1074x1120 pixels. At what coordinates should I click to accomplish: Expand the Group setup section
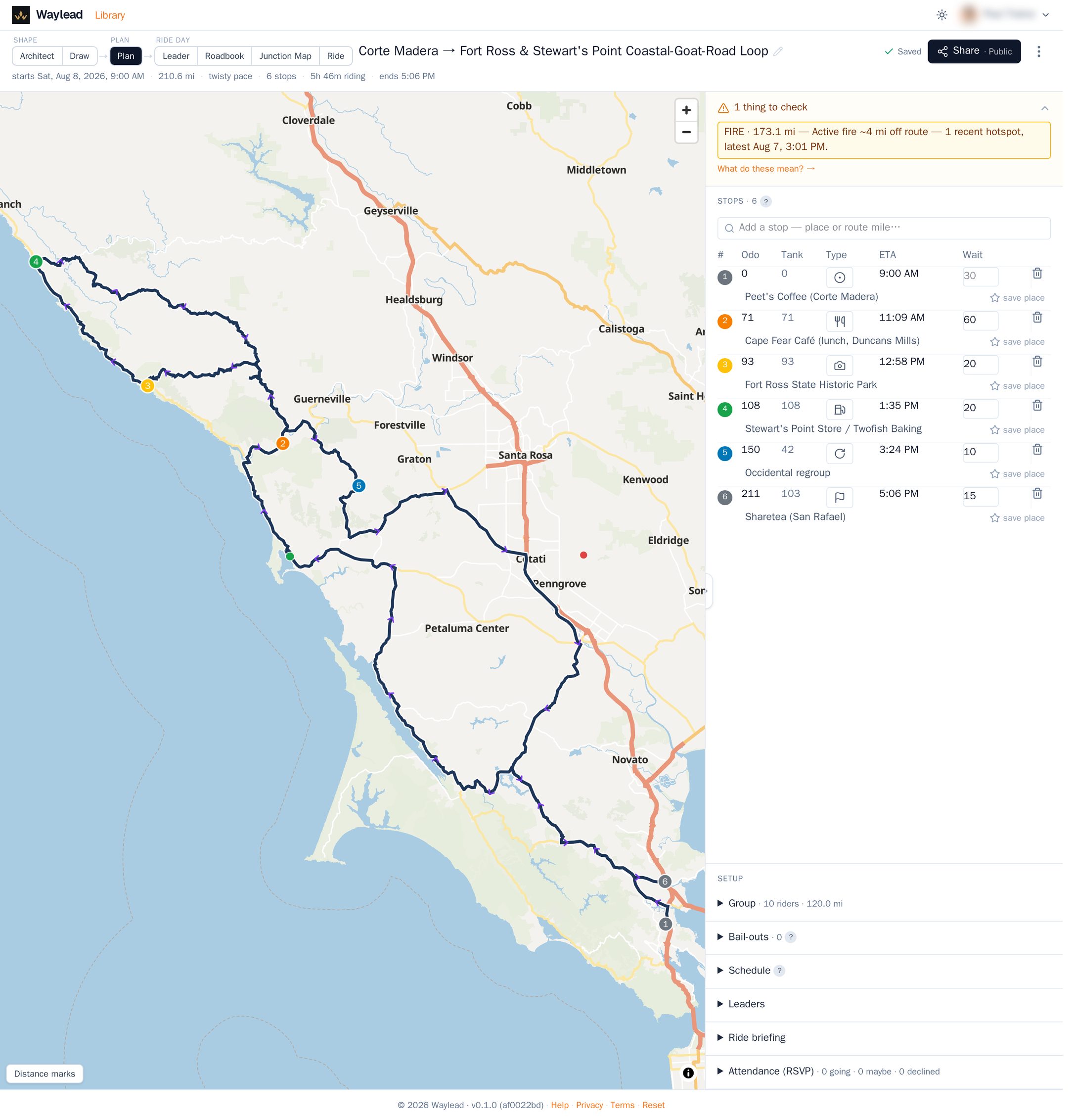point(884,903)
